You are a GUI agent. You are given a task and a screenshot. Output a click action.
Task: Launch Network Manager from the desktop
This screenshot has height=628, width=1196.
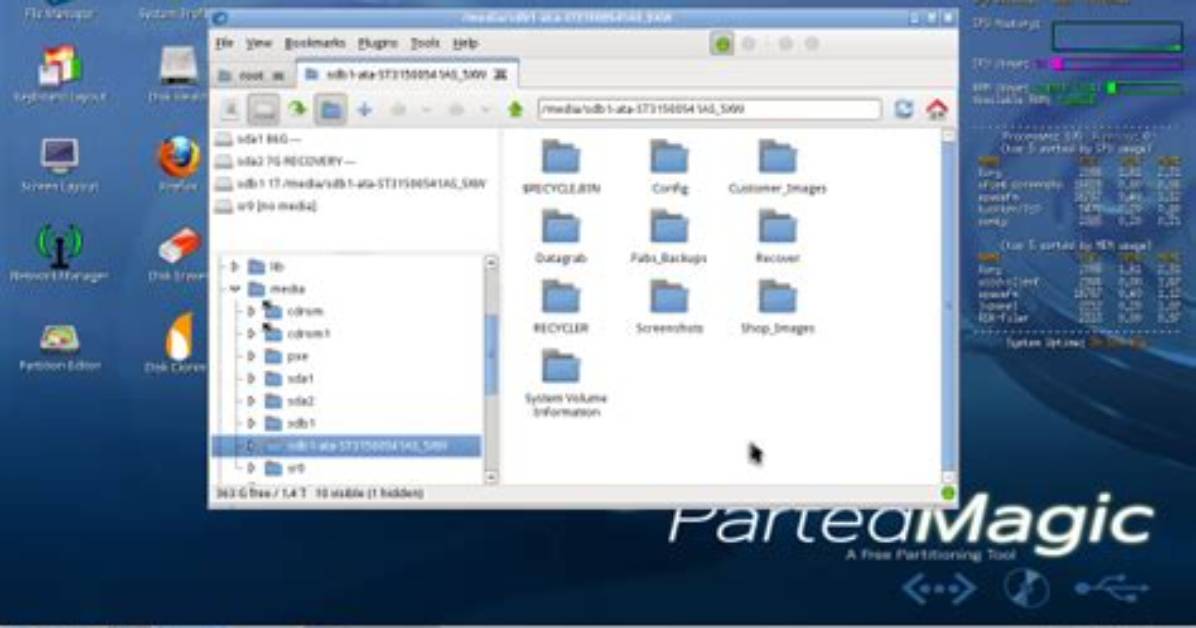point(59,253)
